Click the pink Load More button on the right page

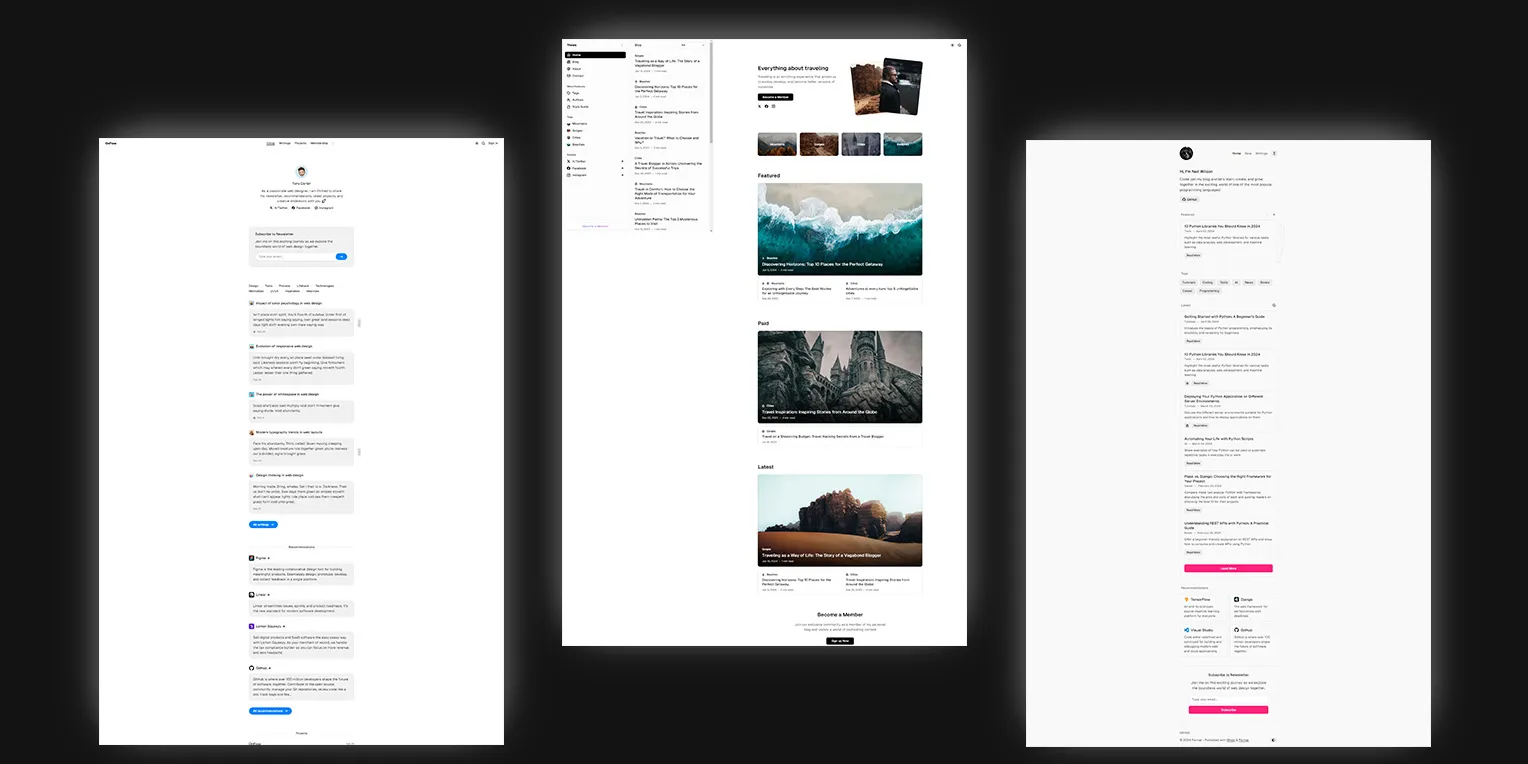(x=1228, y=568)
